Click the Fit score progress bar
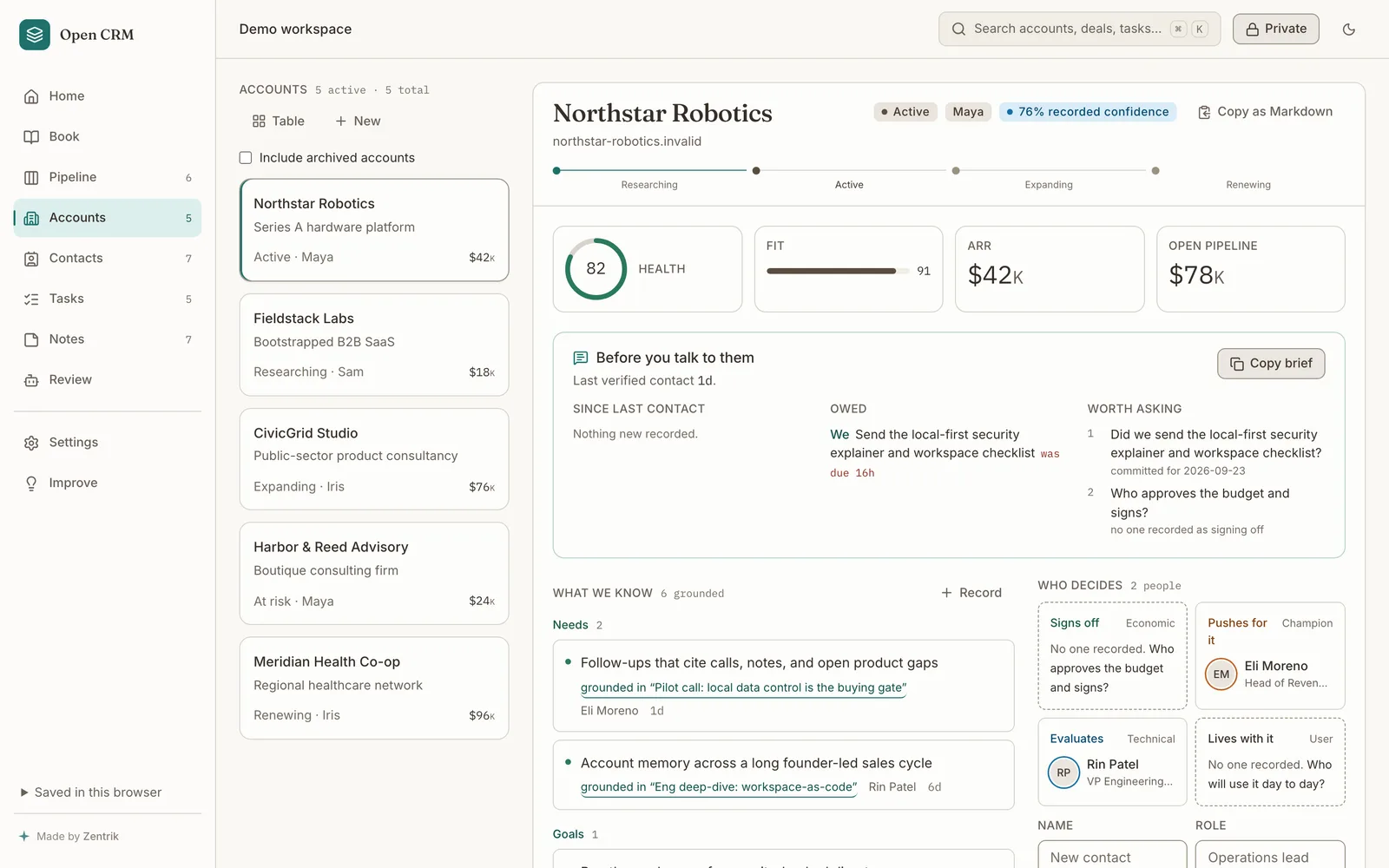This screenshot has width=1389, height=868. tap(838, 271)
